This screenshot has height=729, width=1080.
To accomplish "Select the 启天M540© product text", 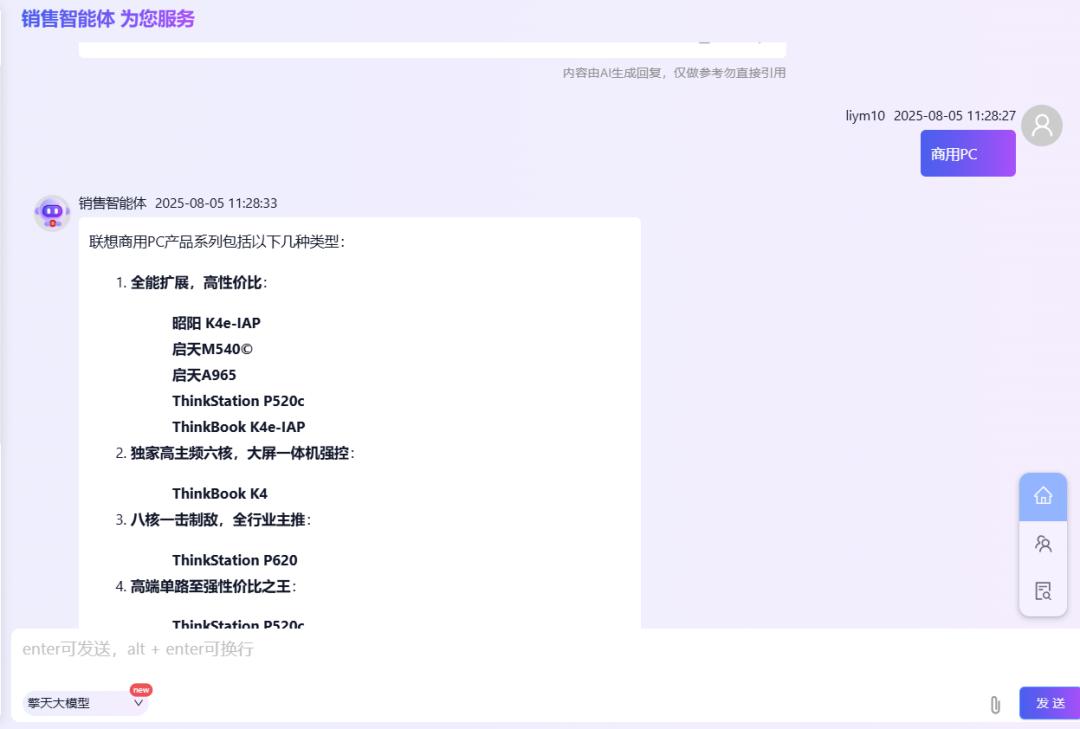I will pyautogui.click(x=212, y=349).
